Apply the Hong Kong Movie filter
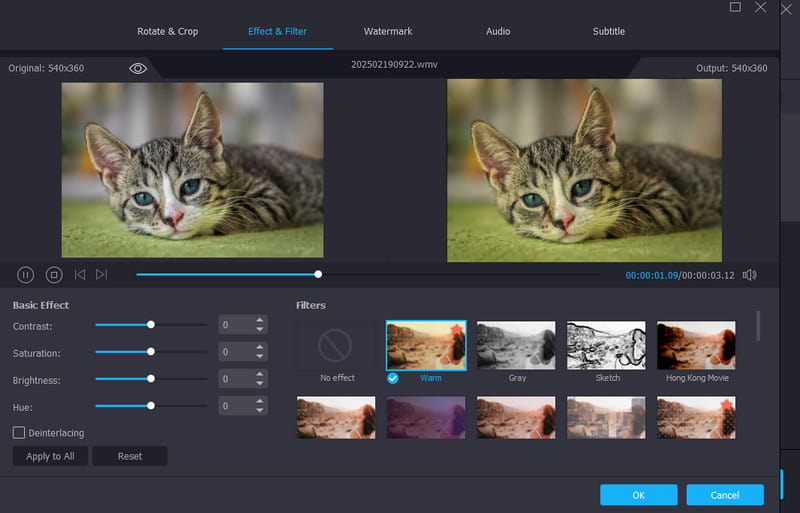This screenshot has height=513, width=800. click(x=696, y=346)
